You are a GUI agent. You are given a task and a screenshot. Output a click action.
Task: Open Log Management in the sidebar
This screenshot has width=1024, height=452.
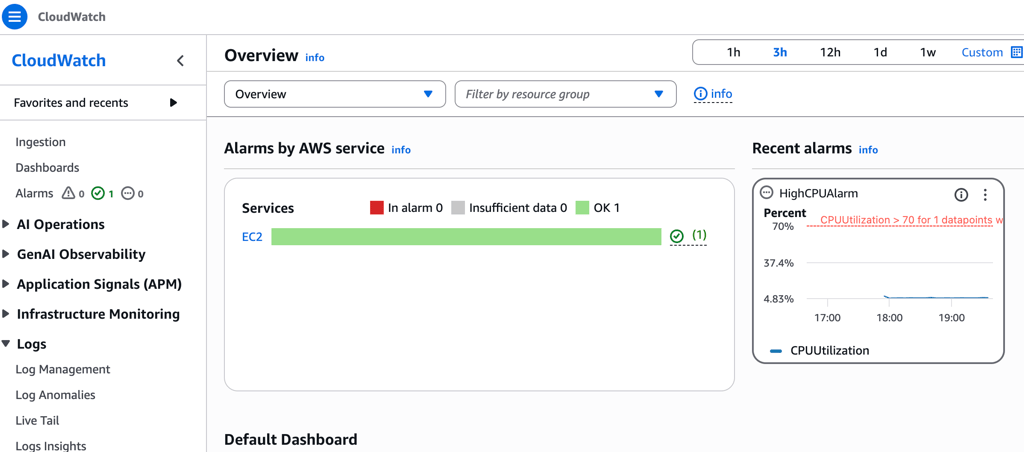[62, 370]
